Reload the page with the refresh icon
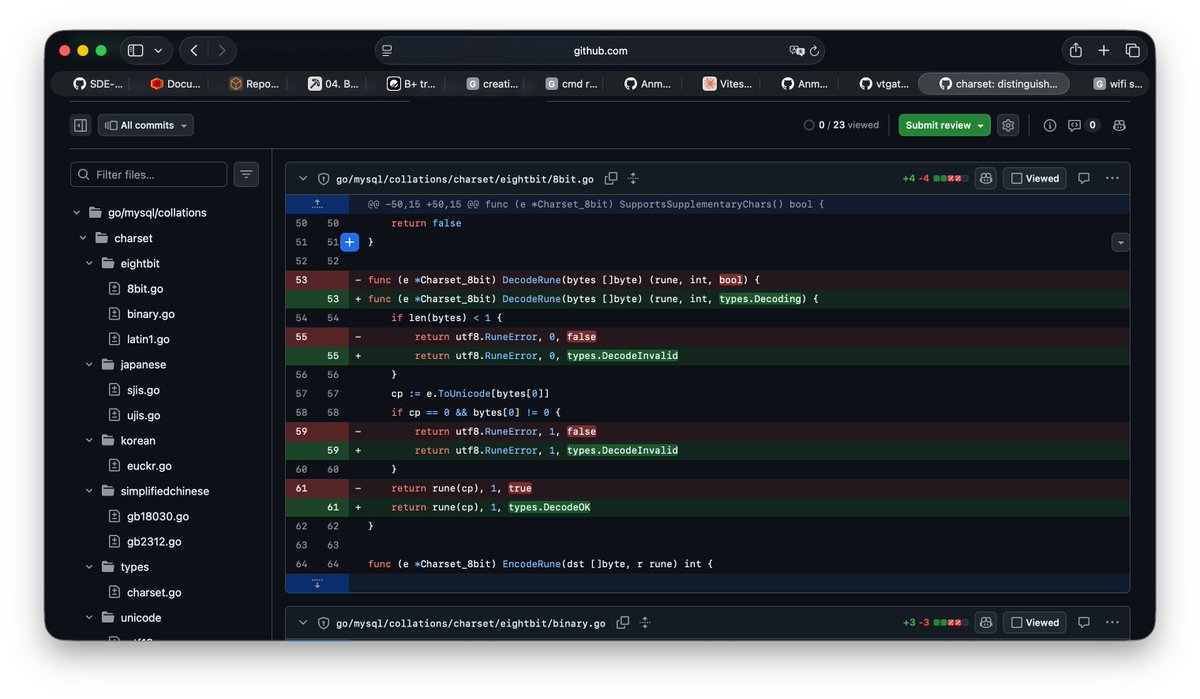The height and width of the screenshot is (699, 1200). click(814, 50)
